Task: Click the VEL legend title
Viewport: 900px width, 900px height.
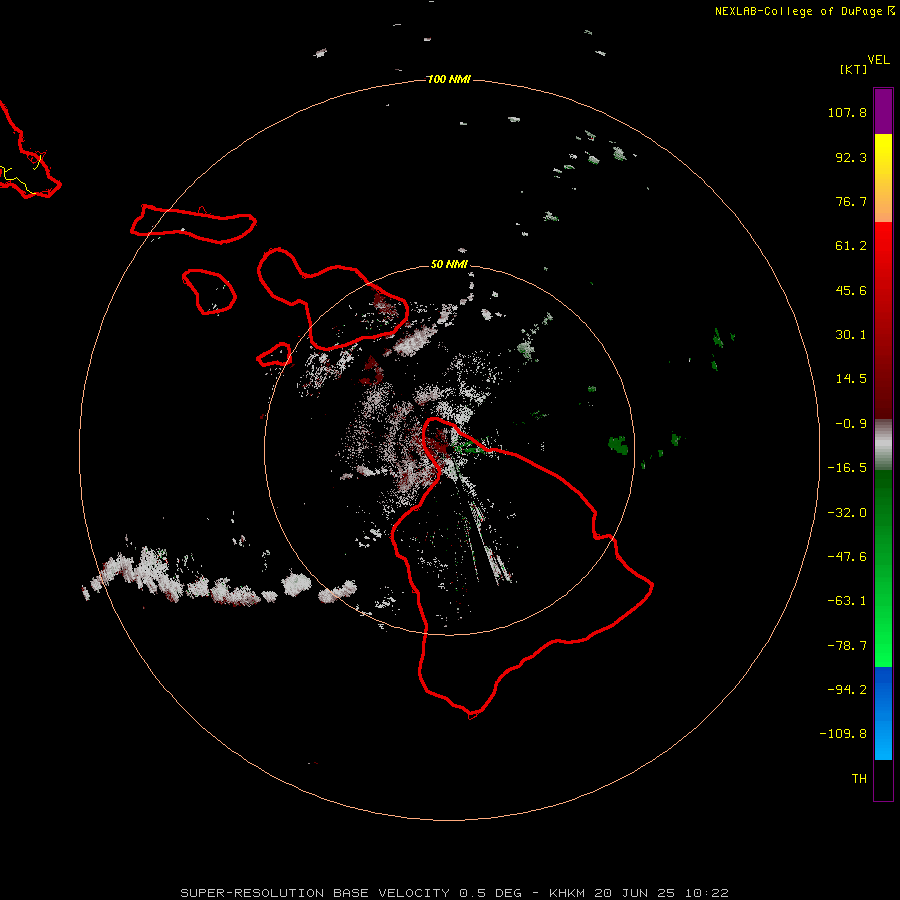Action: (879, 59)
